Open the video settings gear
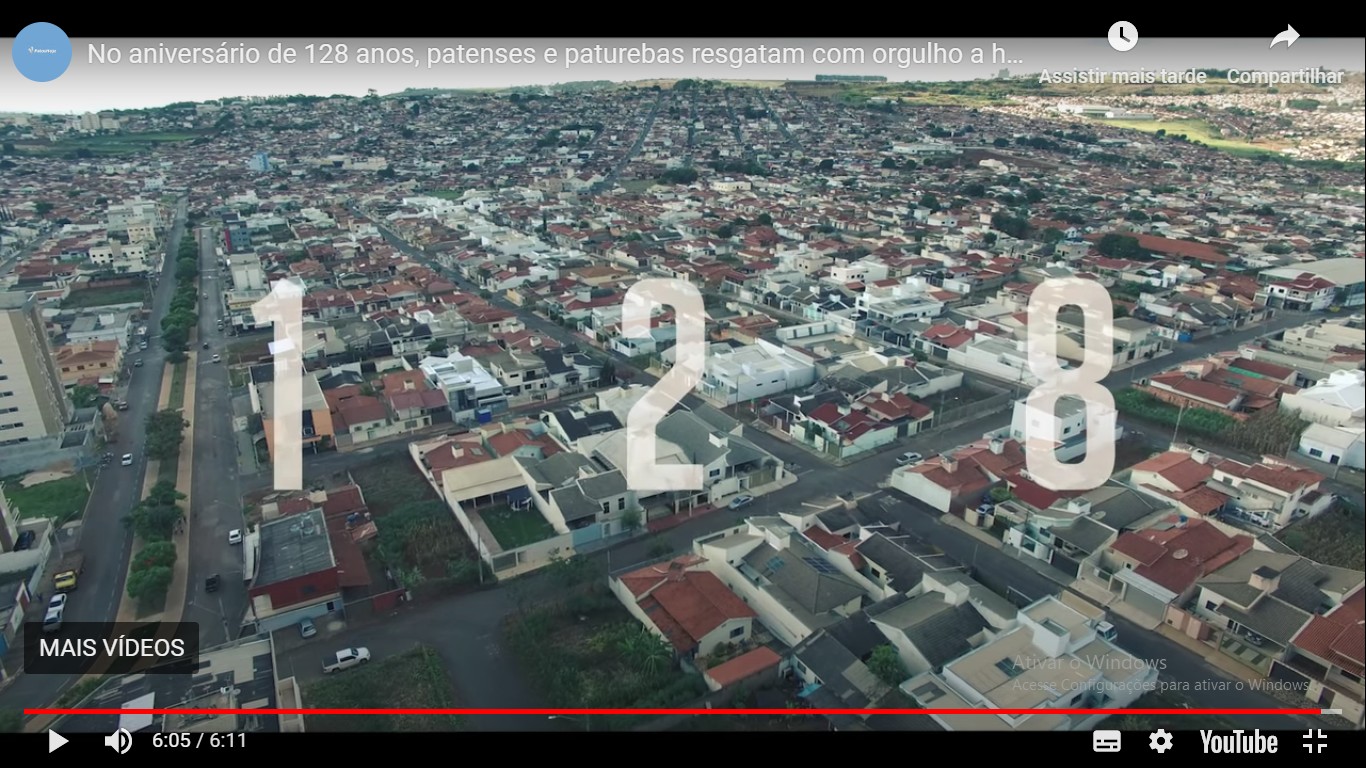1366x768 pixels. coord(1161,741)
